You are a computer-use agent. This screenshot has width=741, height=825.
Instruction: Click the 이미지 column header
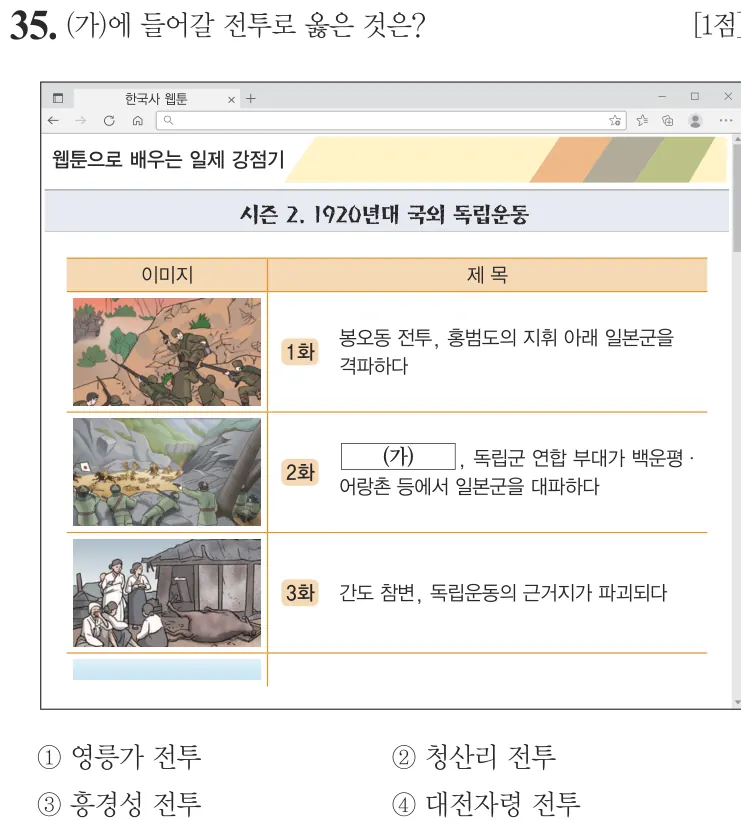pyautogui.click(x=167, y=275)
